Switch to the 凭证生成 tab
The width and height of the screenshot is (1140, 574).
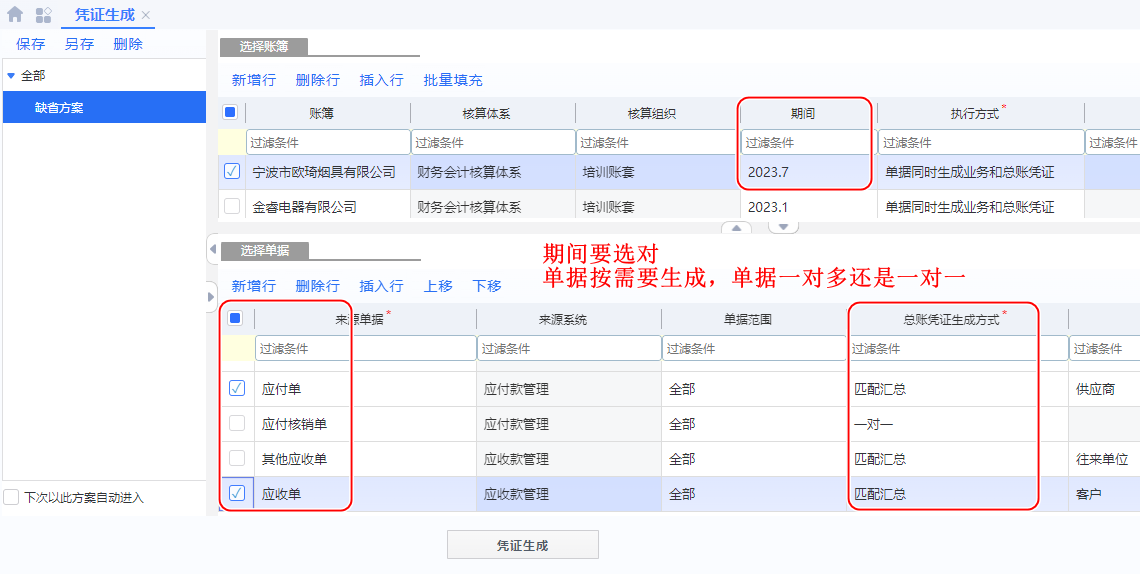(x=104, y=15)
